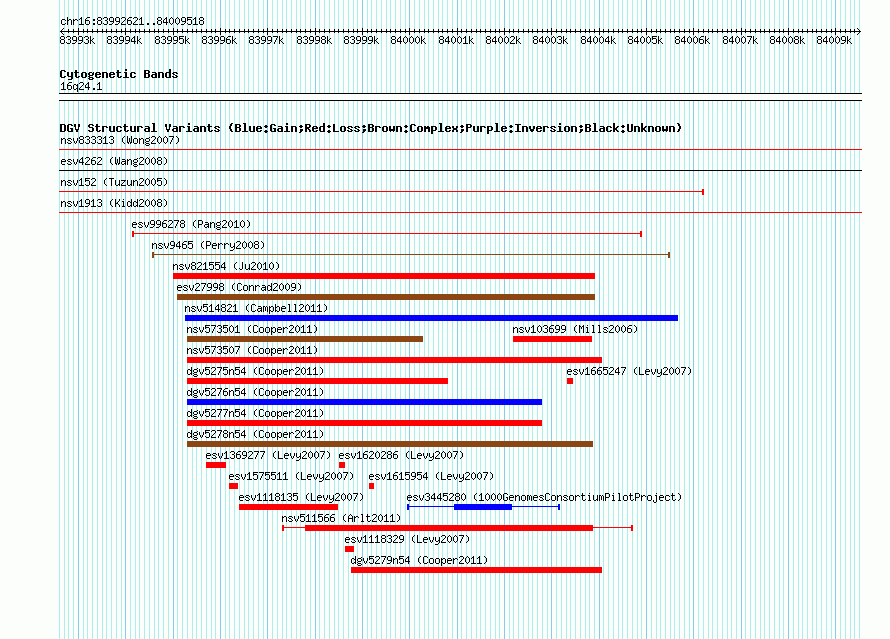Screen dimensions: 890x639
Task: Open the nsv1913 (Kidd2008) variant
Action: tap(114, 203)
